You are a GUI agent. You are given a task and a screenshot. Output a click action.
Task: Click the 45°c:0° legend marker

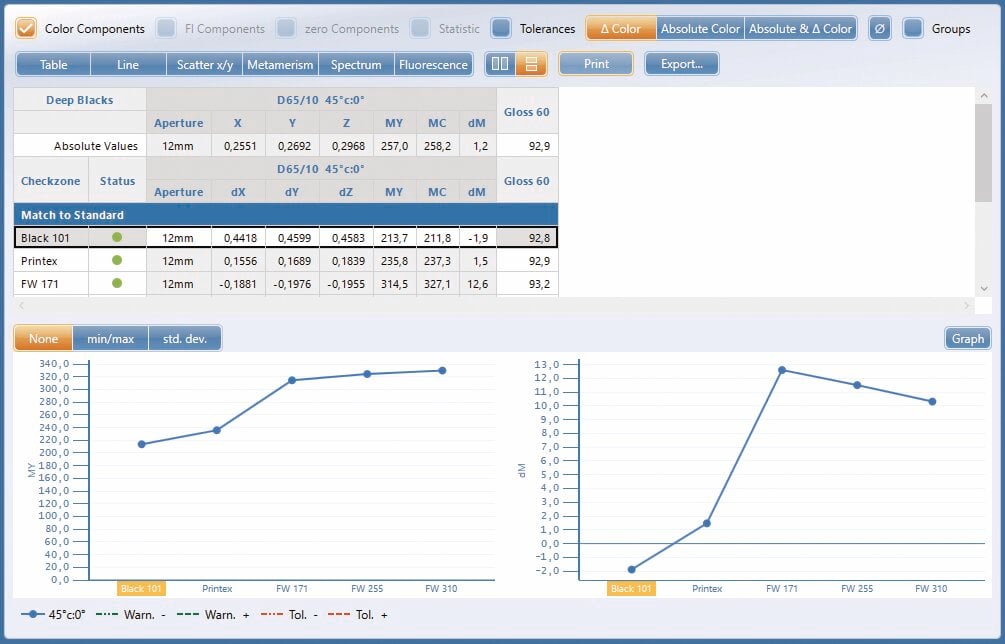(33, 614)
